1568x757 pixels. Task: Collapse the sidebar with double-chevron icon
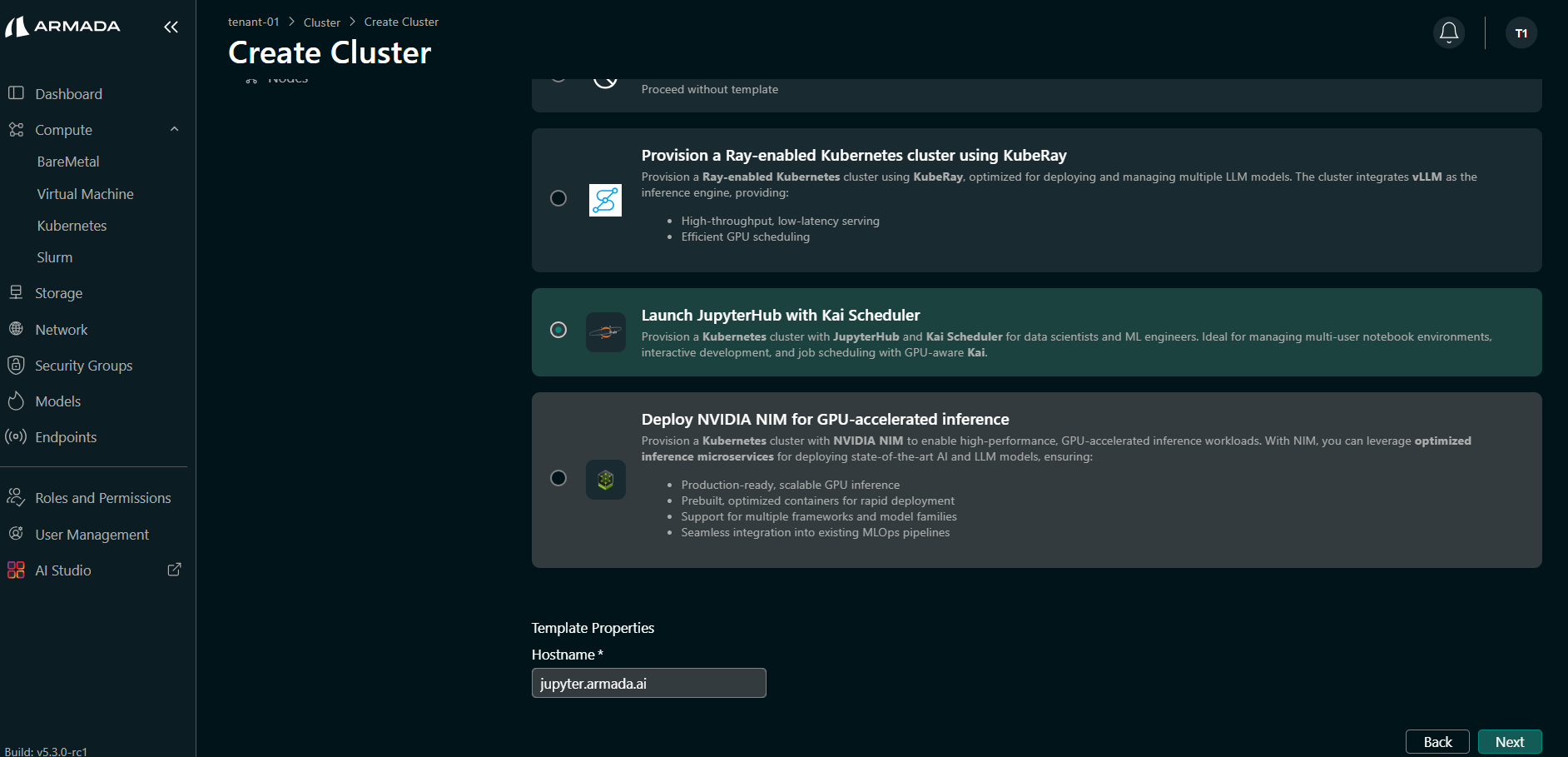[171, 27]
